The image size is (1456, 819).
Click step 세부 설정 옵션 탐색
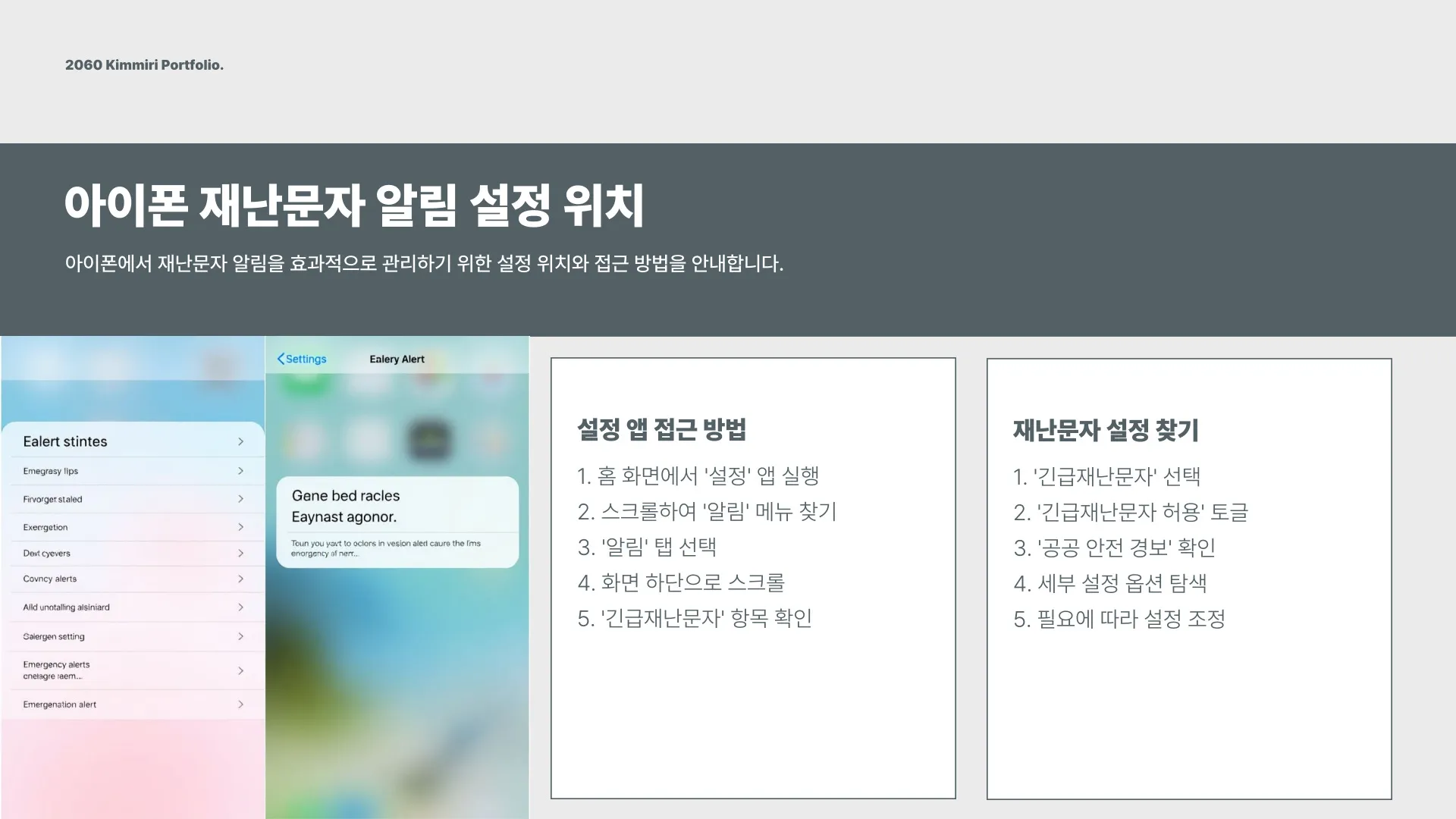pos(1110,584)
